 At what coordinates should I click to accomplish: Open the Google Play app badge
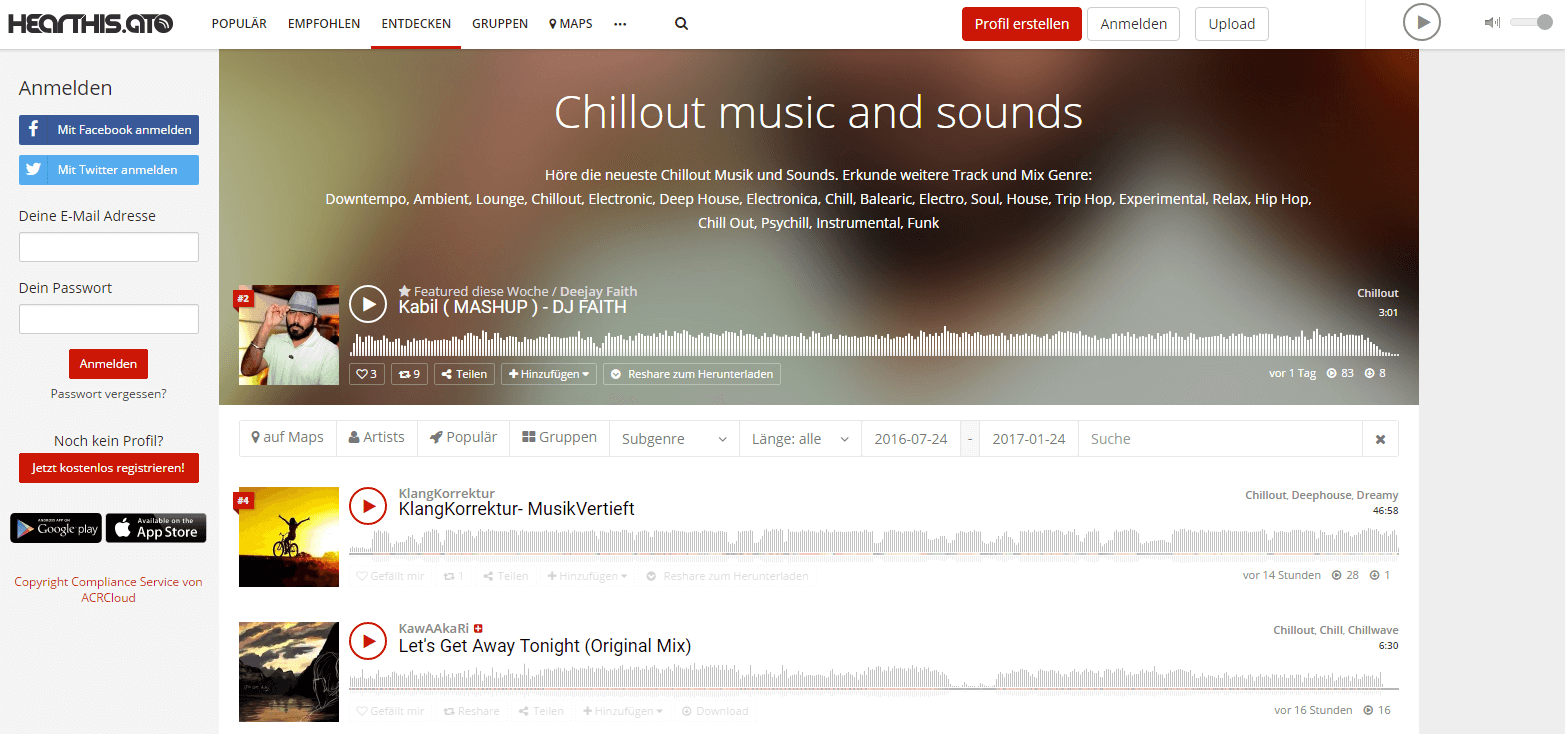pyautogui.click(x=56, y=529)
